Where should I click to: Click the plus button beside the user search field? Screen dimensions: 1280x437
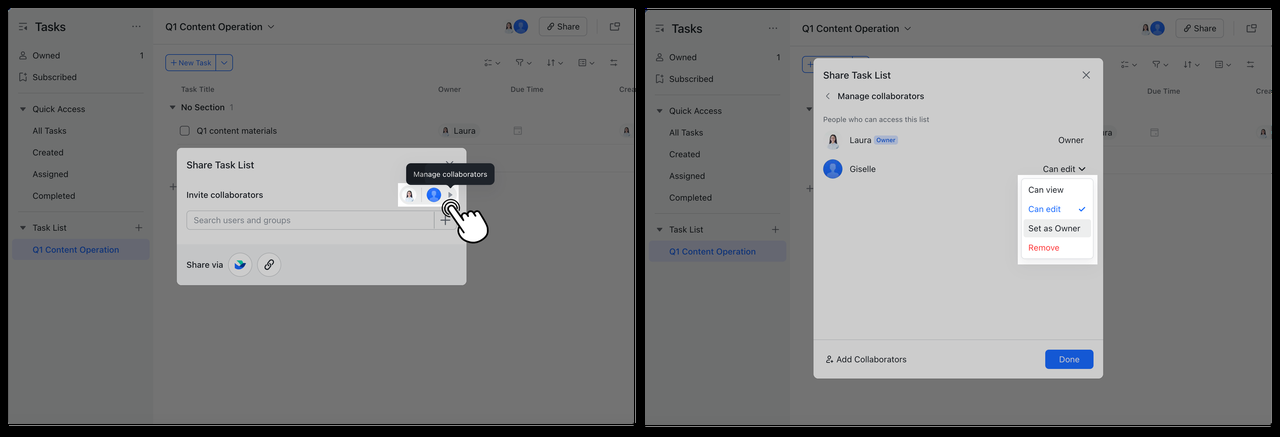pos(445,221)
